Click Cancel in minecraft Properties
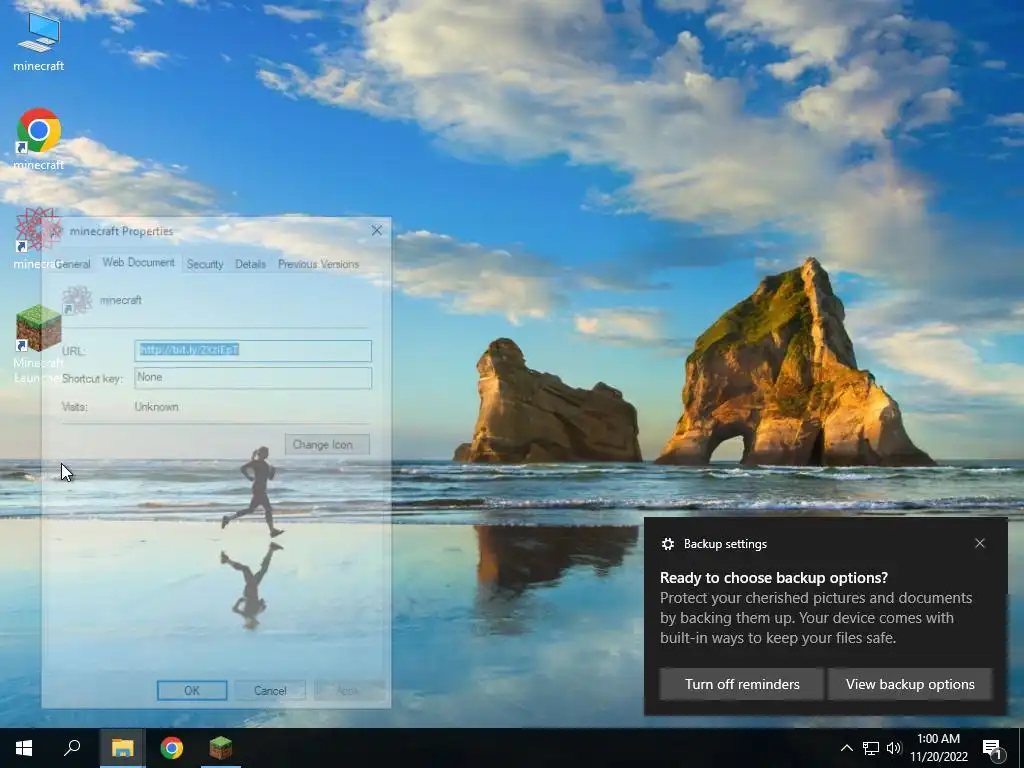Screen dimensions: 1024x768 pos(270,690)
